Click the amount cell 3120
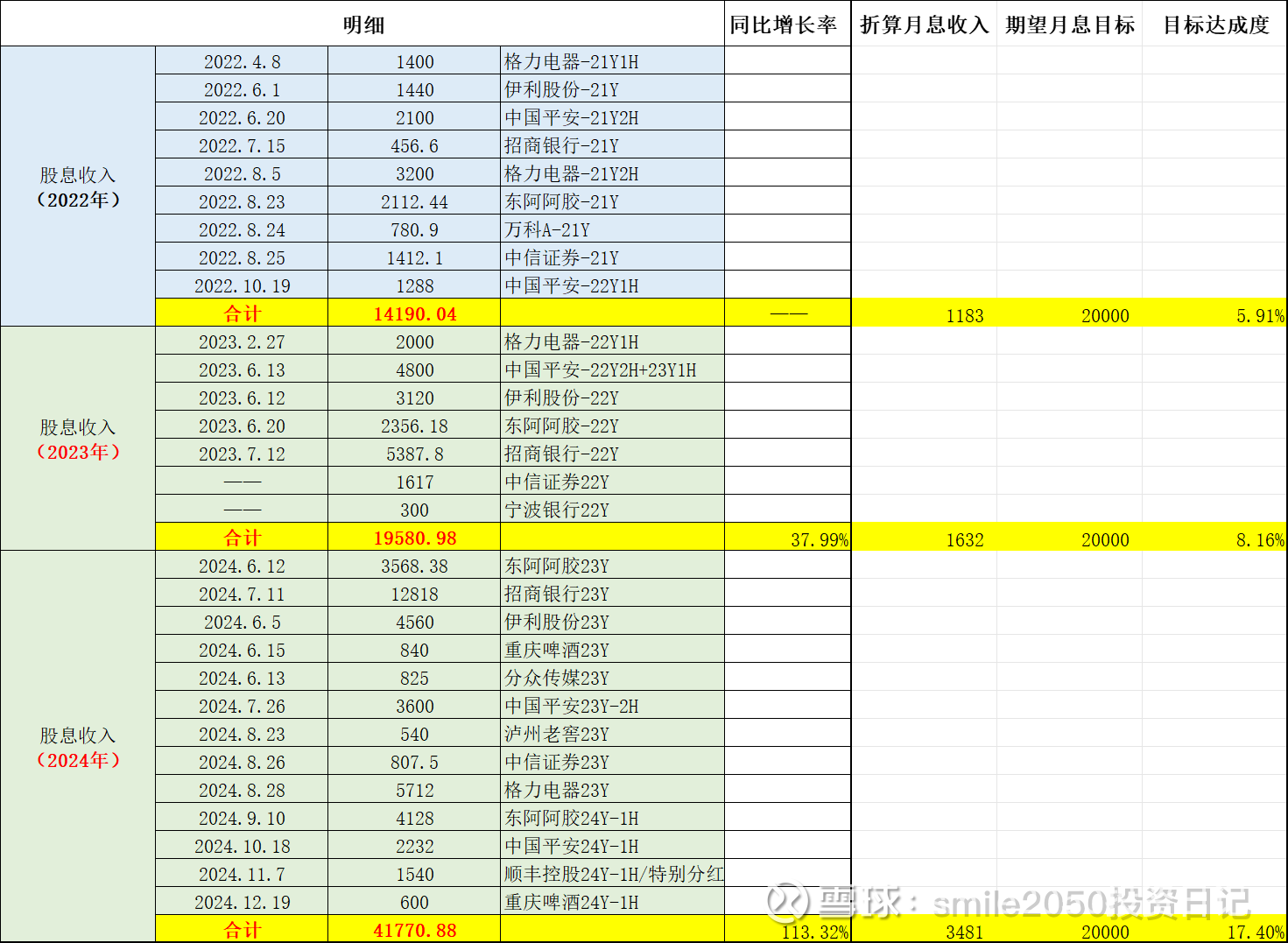 414,398
